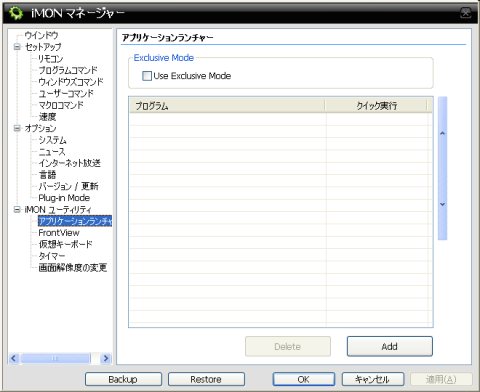This screenshot has height=392, width=480.
Task: Click the Add button
Action: pos(390,346)
